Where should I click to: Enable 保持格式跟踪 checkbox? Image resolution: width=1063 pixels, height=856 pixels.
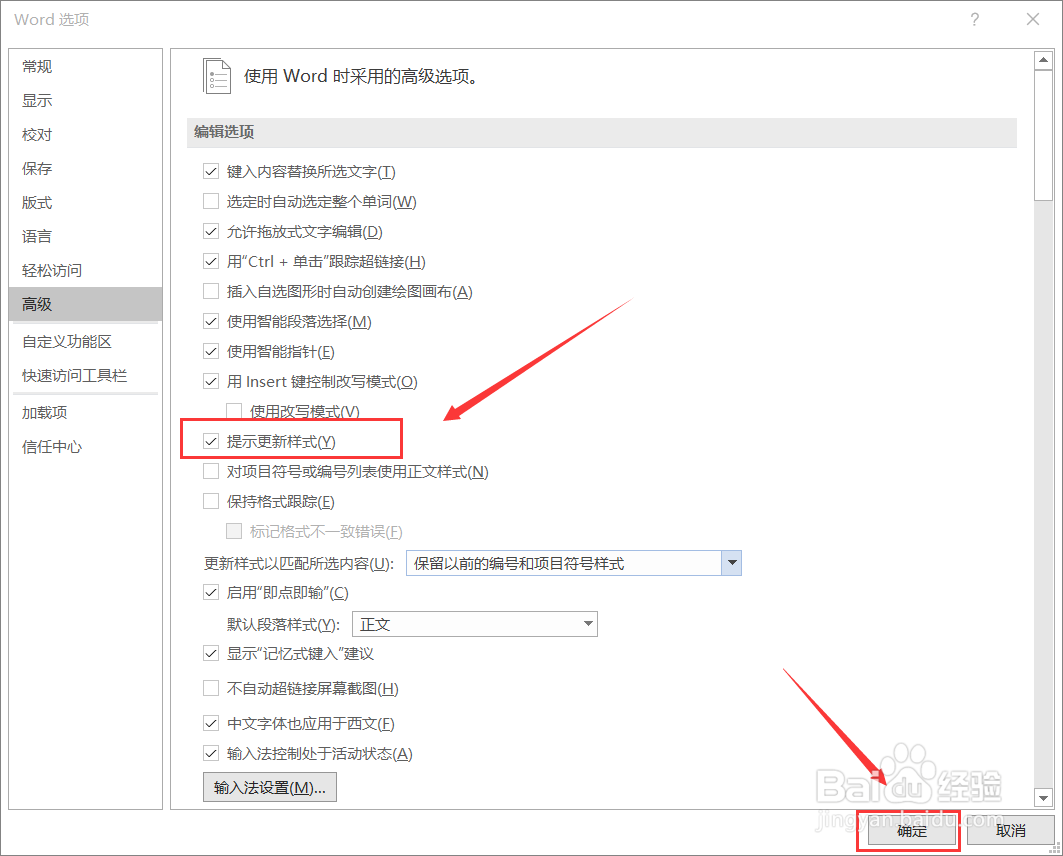point(211,501)
